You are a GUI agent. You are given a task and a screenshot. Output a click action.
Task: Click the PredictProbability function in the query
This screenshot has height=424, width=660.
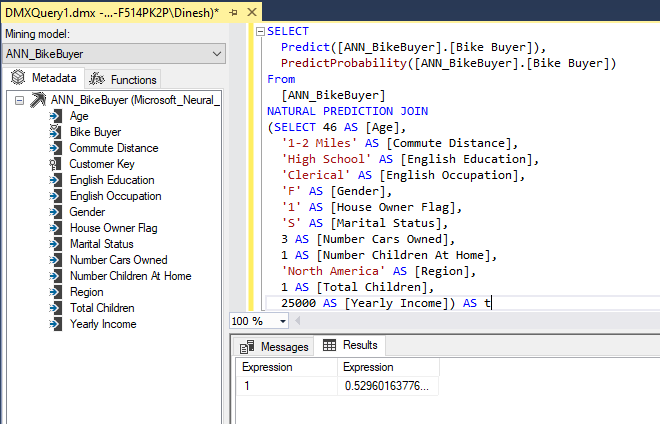click(x=343, y=63)
